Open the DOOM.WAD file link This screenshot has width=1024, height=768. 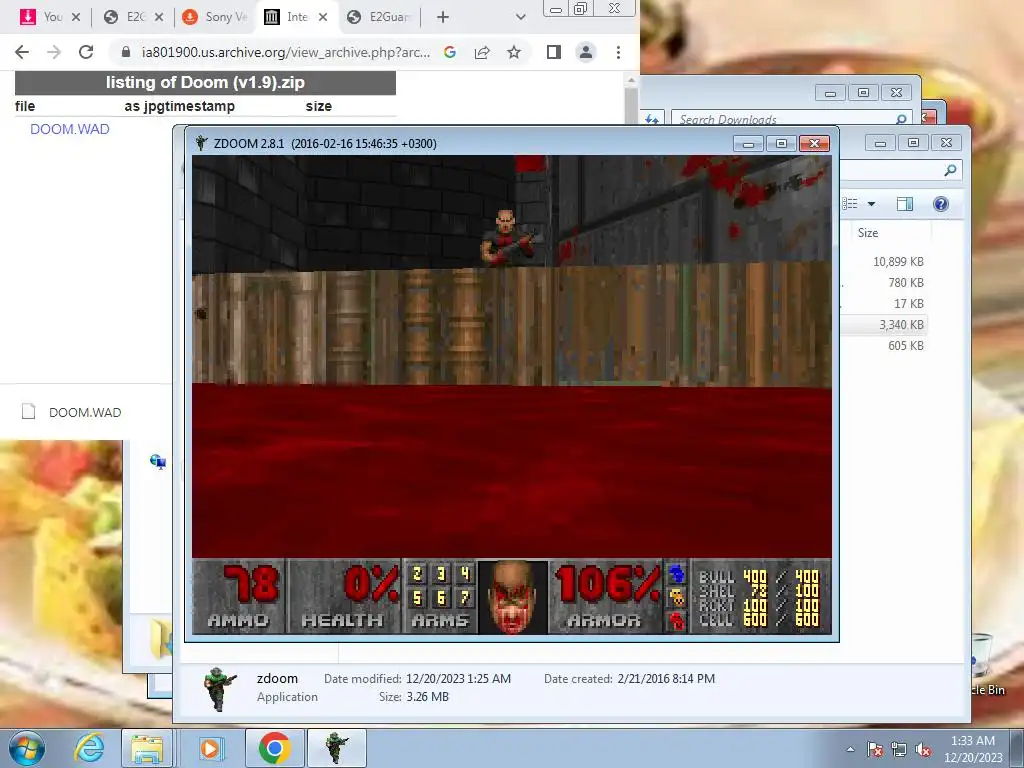(70, 129)
